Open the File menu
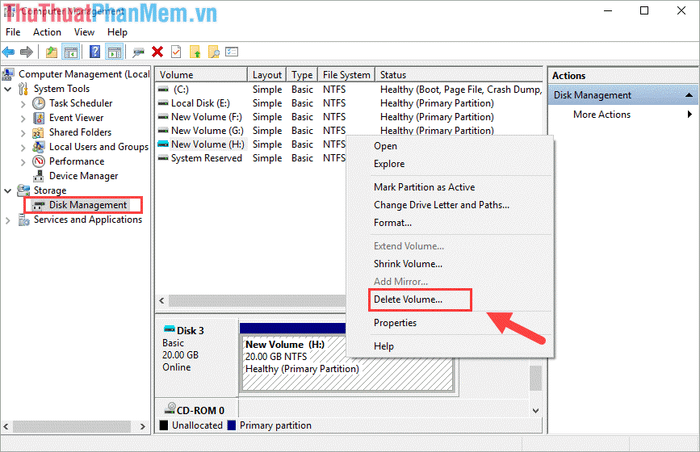The width and height of the screenshot is (700, 452). click(13, 32)
